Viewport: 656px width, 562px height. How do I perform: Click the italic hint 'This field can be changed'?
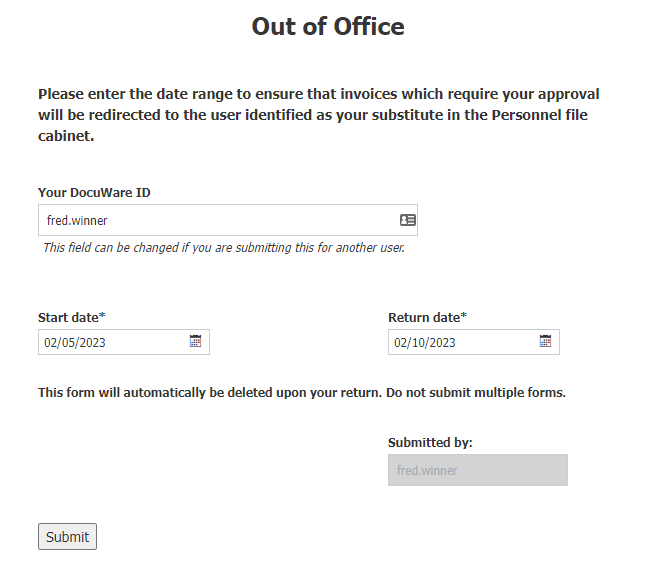[224, 248]
